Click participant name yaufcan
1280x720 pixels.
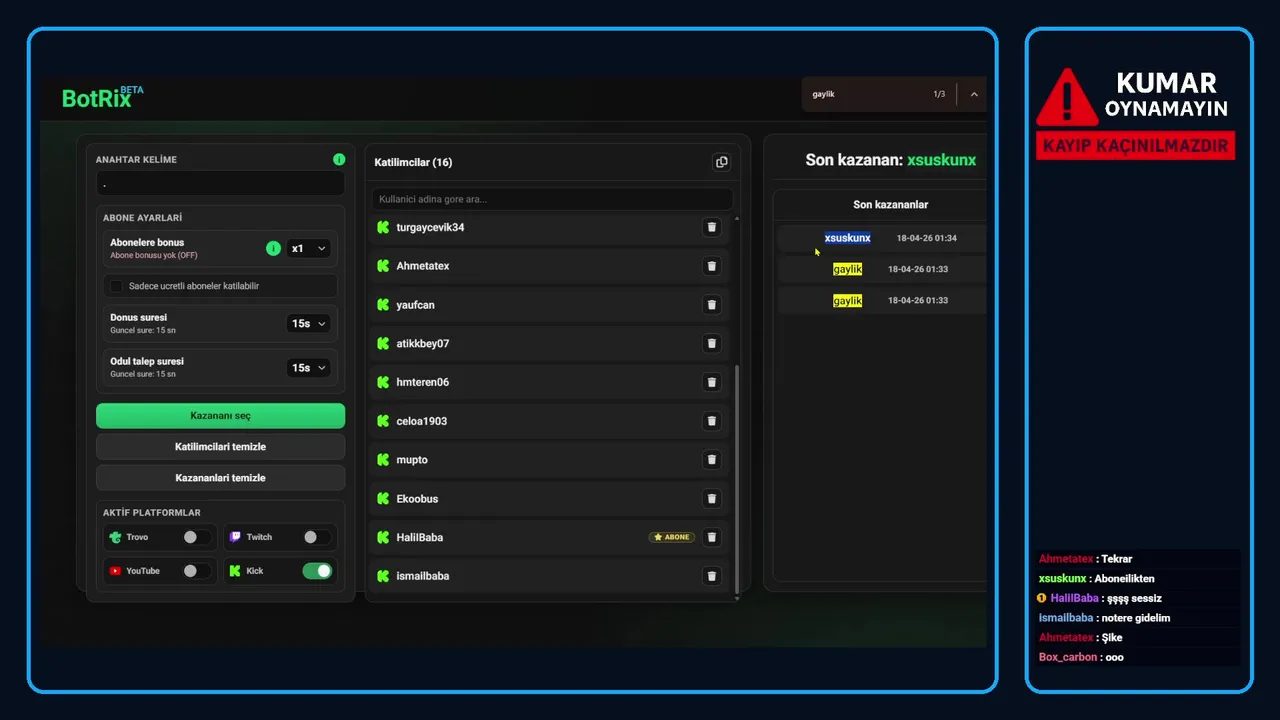[x=415, y=305]
